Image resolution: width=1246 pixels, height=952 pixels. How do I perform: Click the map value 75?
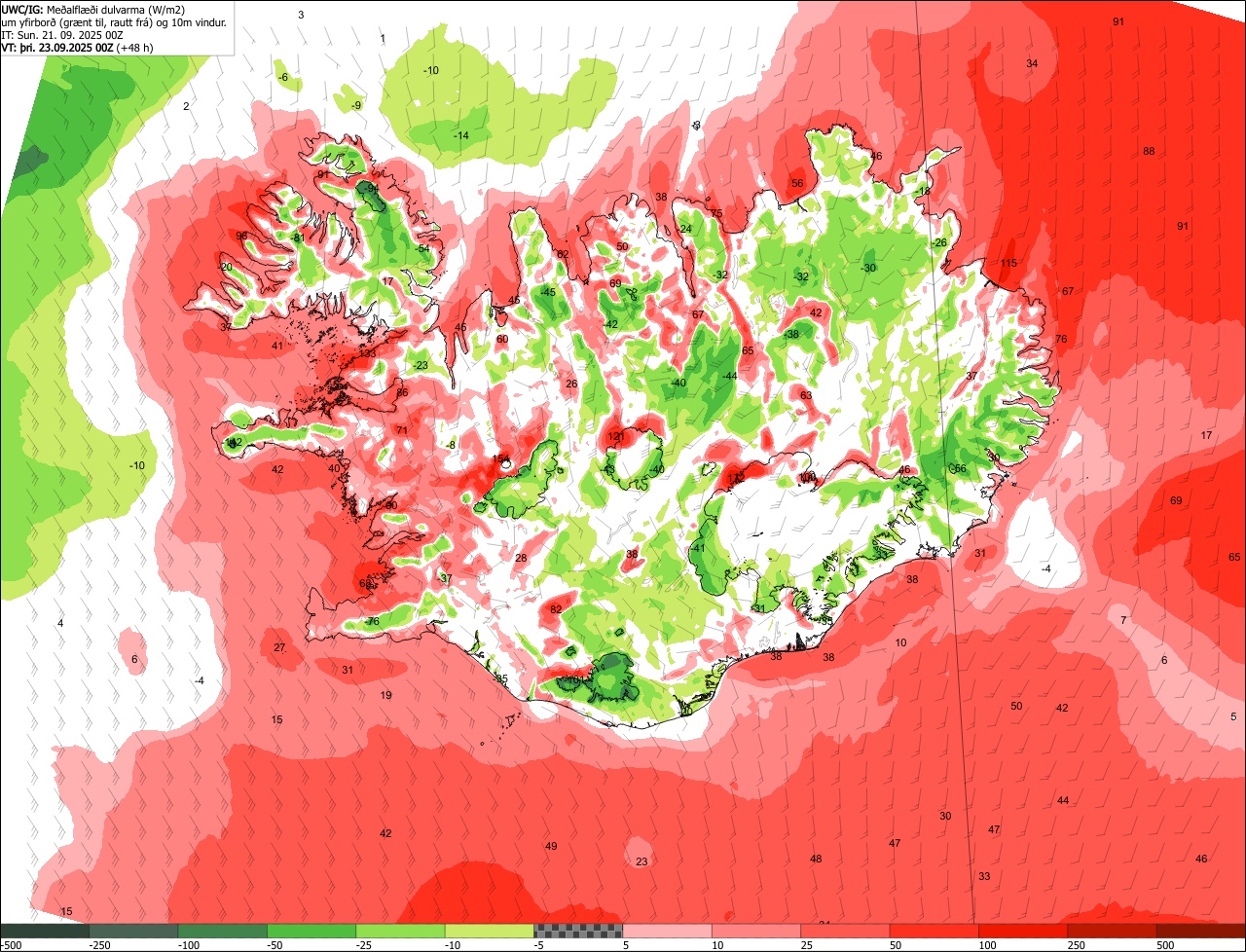[716, 214]
